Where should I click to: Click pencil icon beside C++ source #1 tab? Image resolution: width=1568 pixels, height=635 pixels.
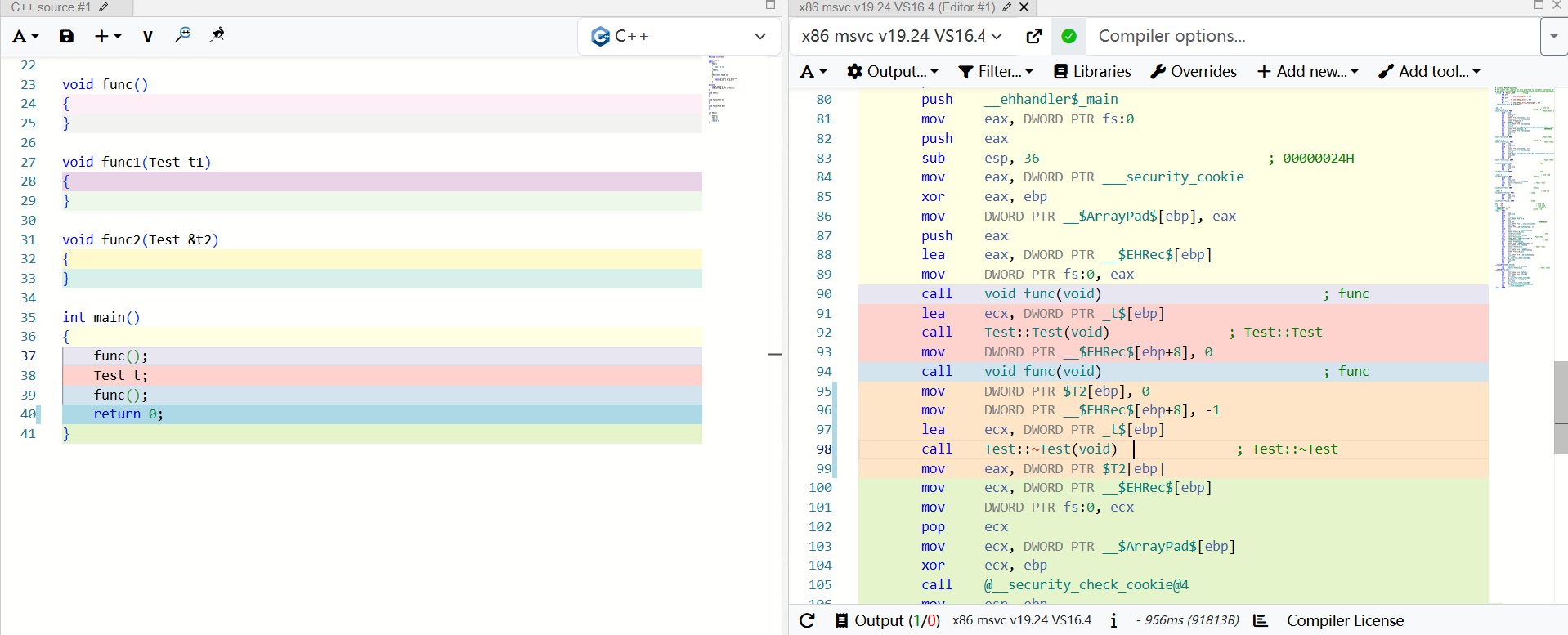click(x=104, y=7)
